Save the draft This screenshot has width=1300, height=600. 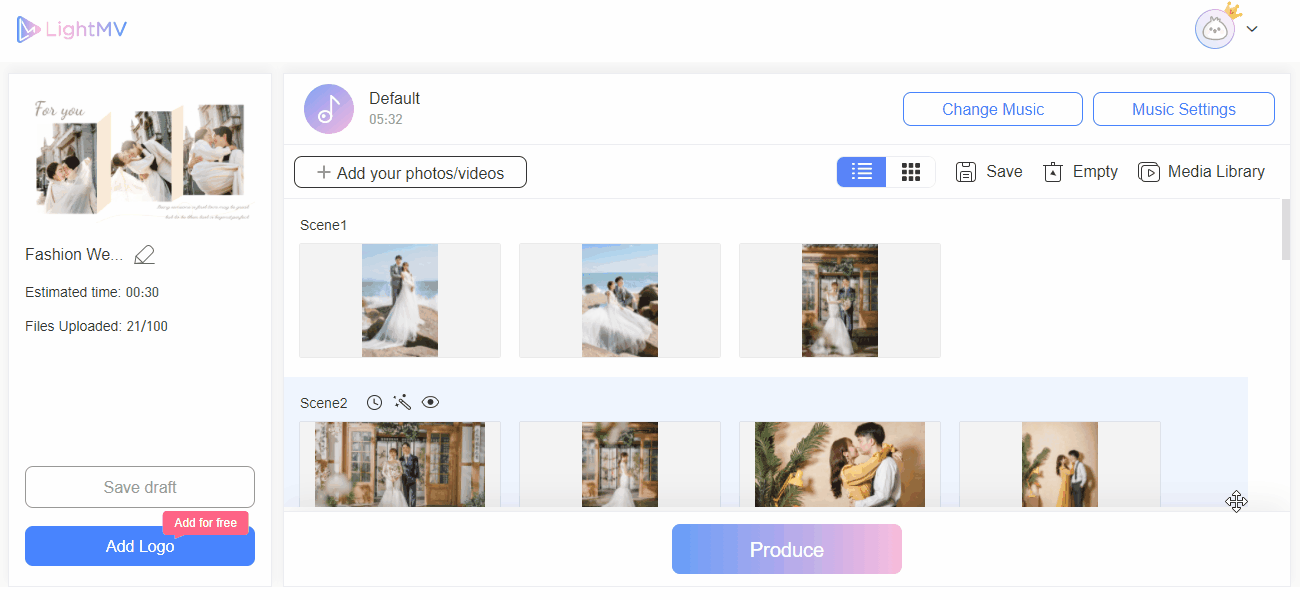pyautogui.click(x=139, y=487)
